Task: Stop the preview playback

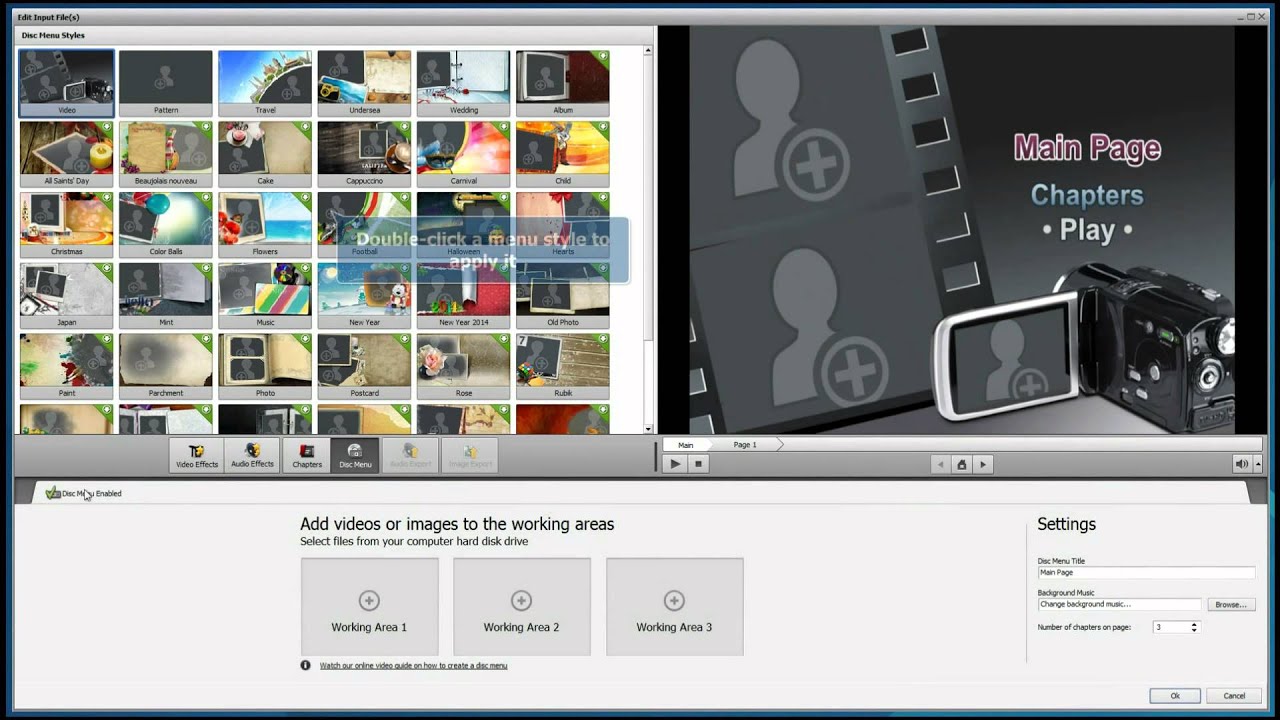Action: pos(699,464)
